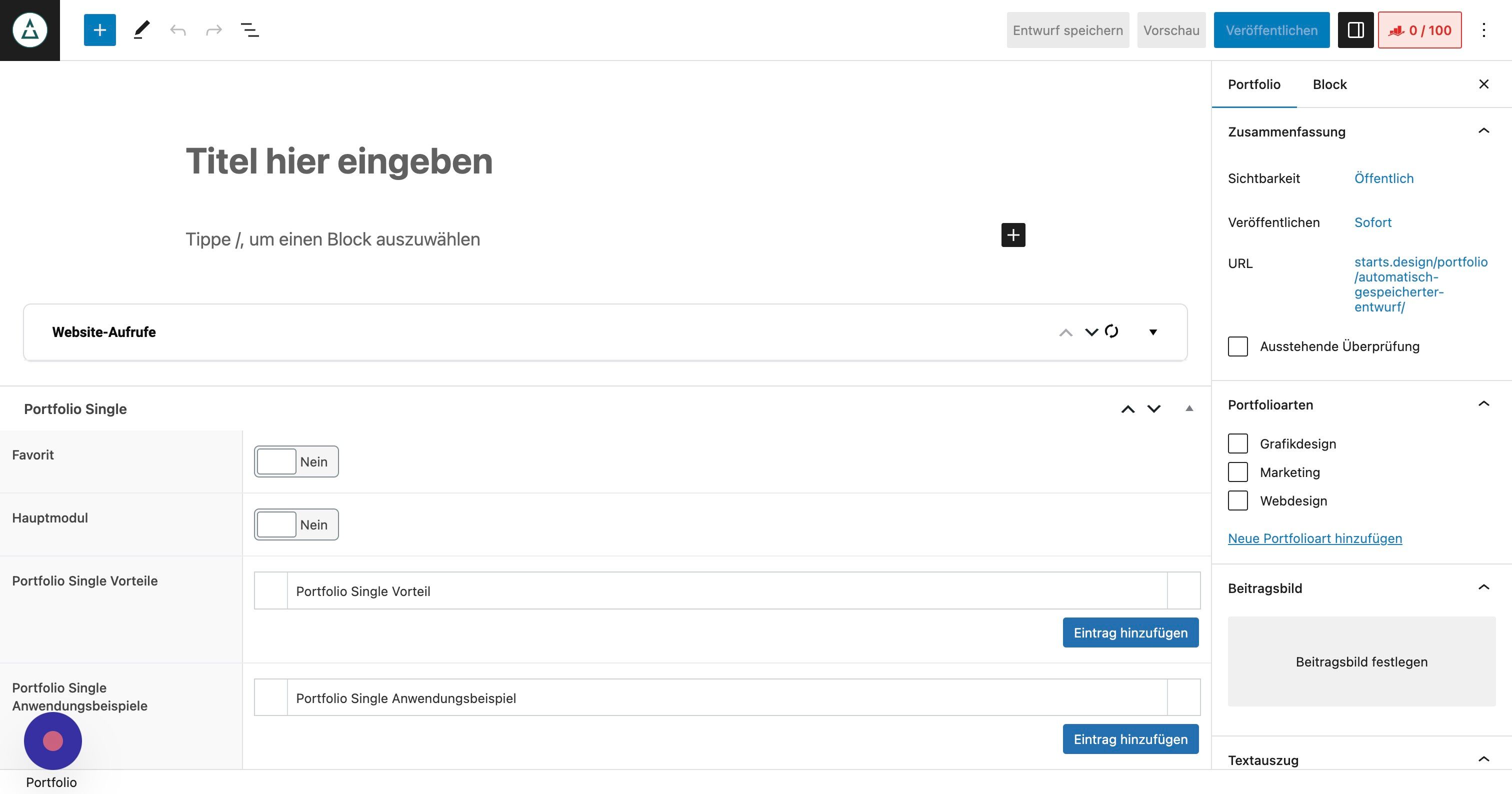The image size is (1512, 794).
Task: Open the three-dot options menu
Action: 1483,30
